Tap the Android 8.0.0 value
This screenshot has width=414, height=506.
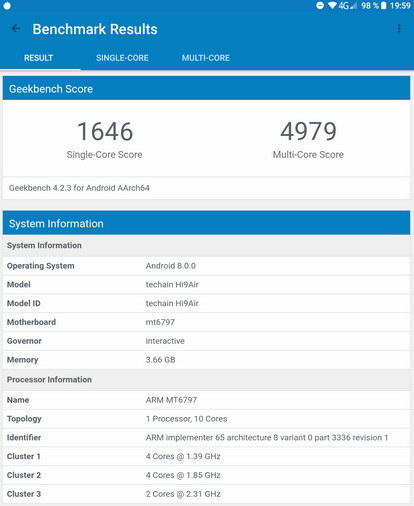click(171, 266)
